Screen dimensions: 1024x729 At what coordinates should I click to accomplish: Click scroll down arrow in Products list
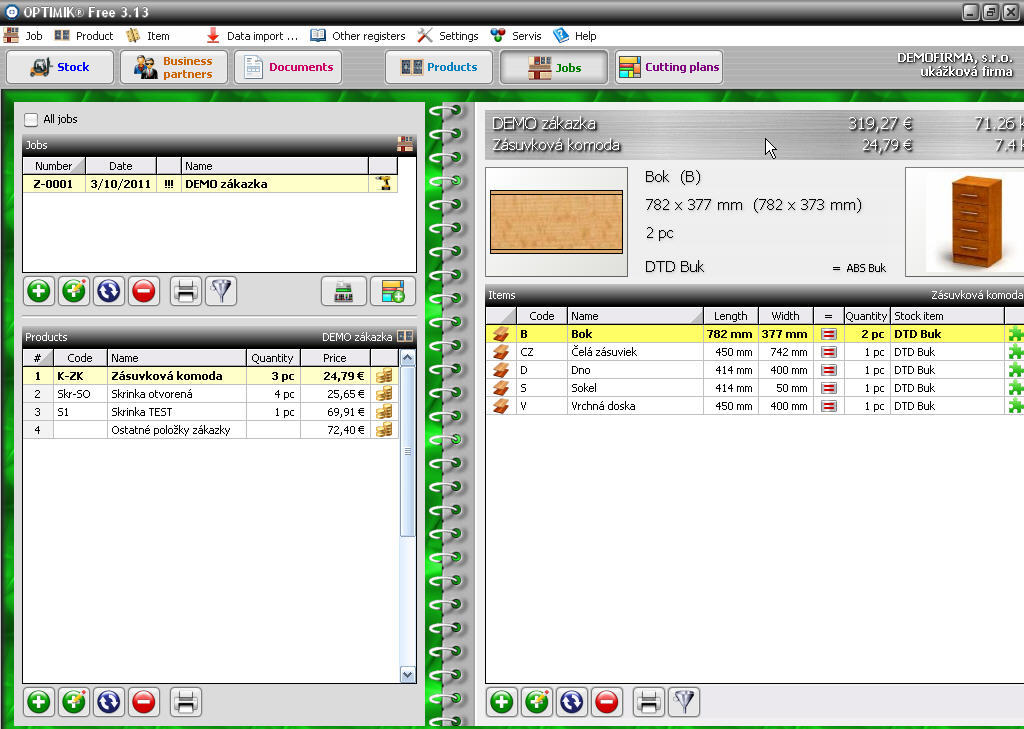(407, 675)
